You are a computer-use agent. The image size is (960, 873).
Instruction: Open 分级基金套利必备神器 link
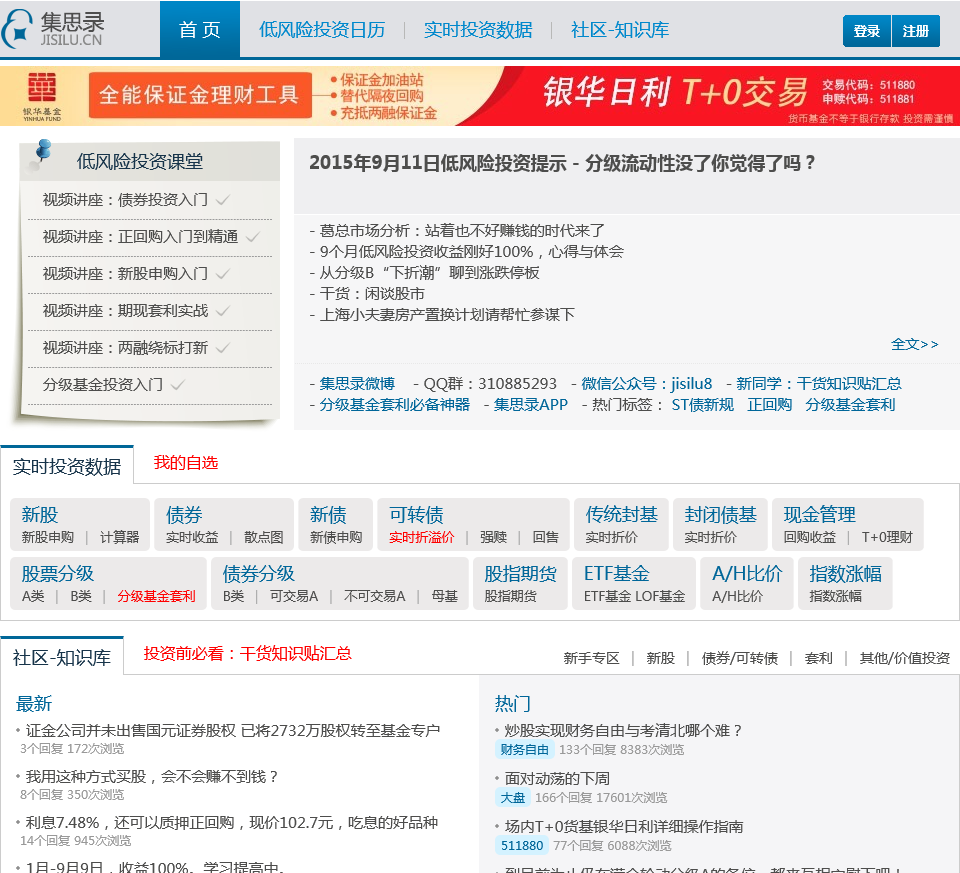point(394,405)
